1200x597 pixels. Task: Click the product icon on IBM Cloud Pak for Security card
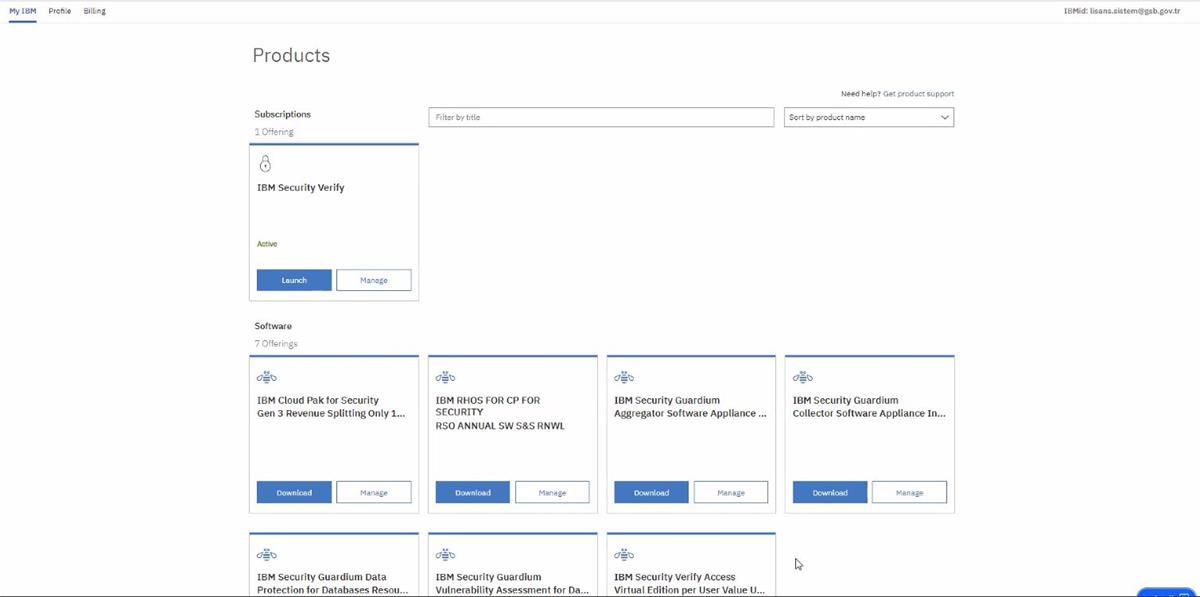coord(266,377)
